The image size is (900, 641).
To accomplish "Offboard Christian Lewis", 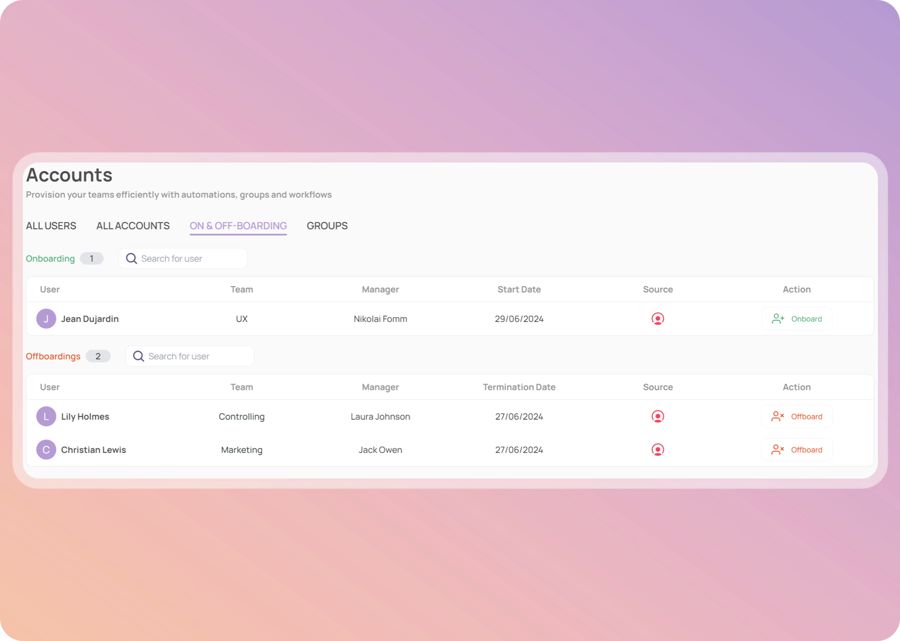I will [797, 450].
